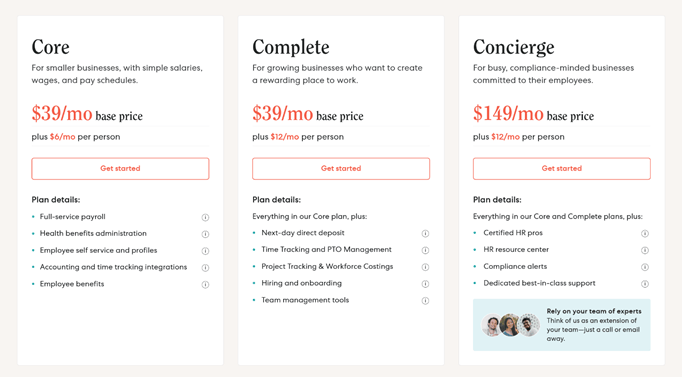Image resolution: width=682 pixels, height=377 pixels.
Task: Get started with the Concierge plan
Action: [562, 169]
